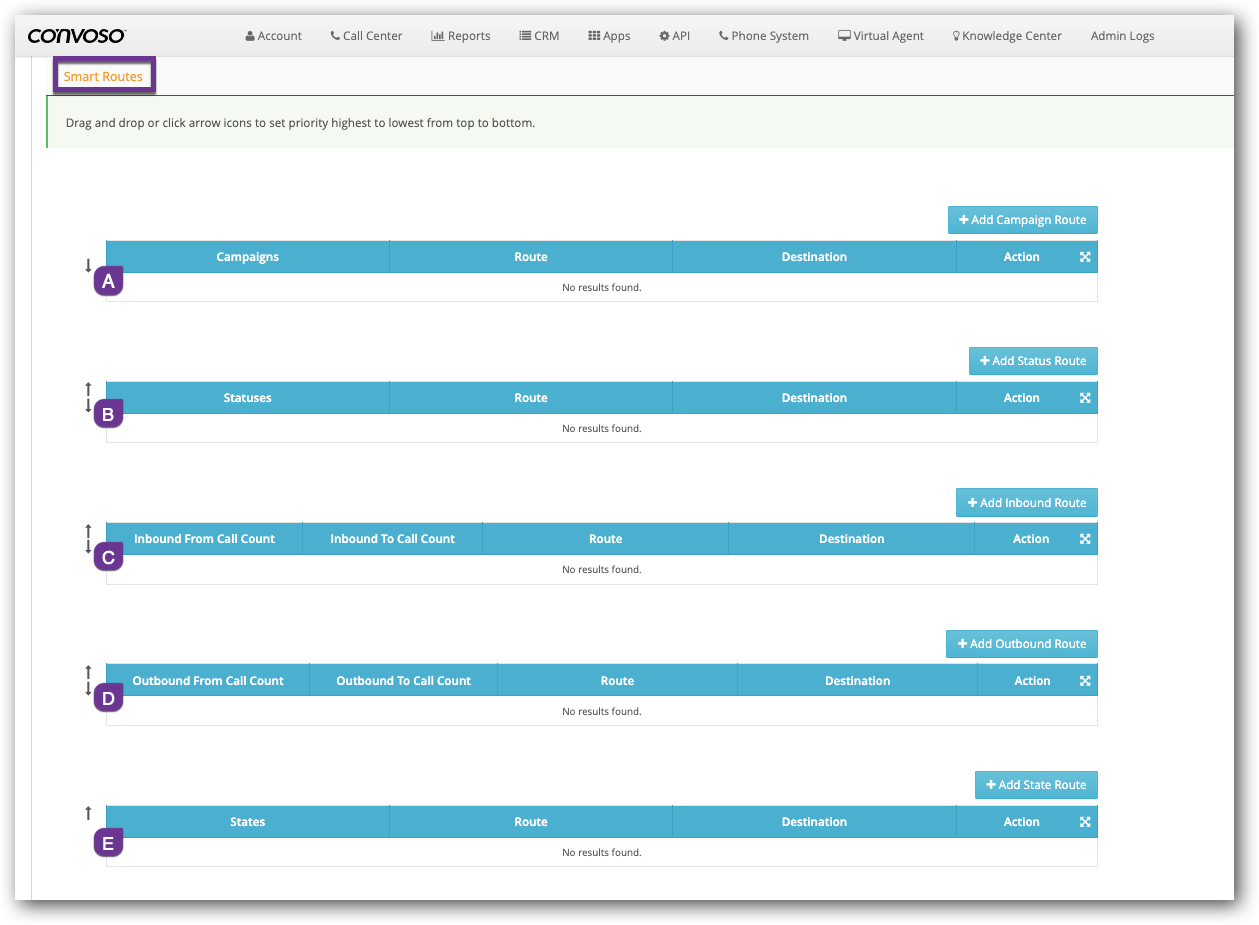Add a new State Route
Screen dimensions: 1259x925
[1036, 785]
